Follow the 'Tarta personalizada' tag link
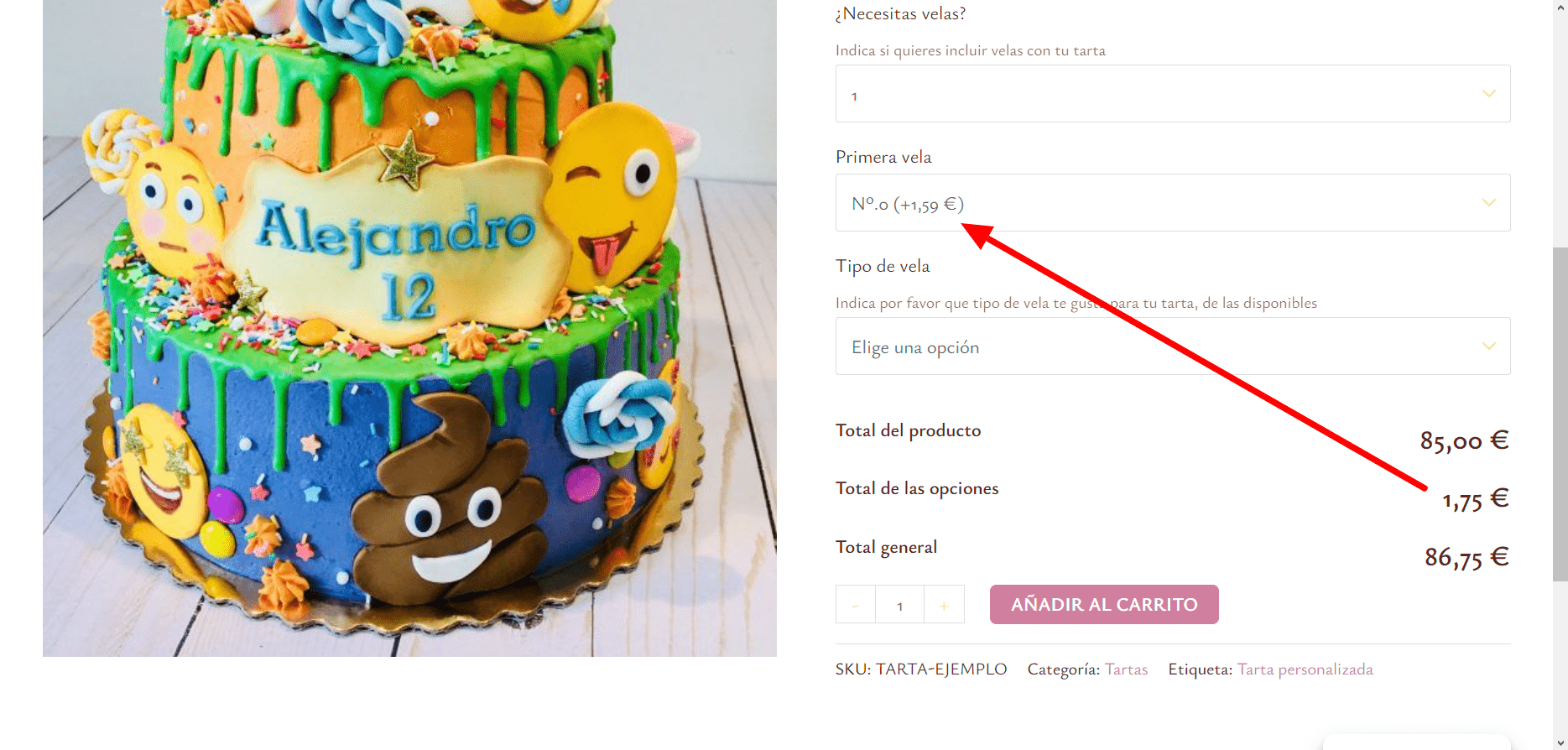The width and height of the screenshot is (1568, 750). tap(1305, 669)
